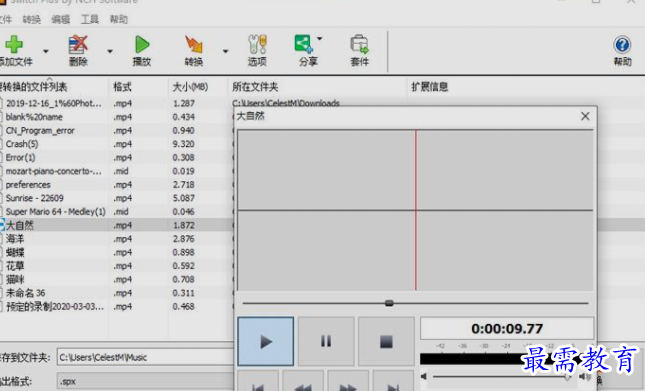Open the Options (选项) tools icon
This screenshot has width=645, height=391.
click(x=258, y=44)
